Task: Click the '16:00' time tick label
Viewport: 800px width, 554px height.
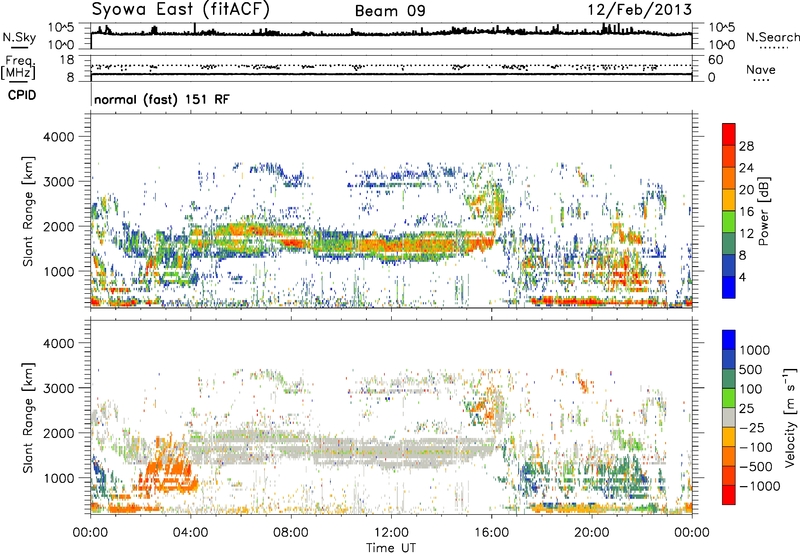Action: click(x=491, y=533)
